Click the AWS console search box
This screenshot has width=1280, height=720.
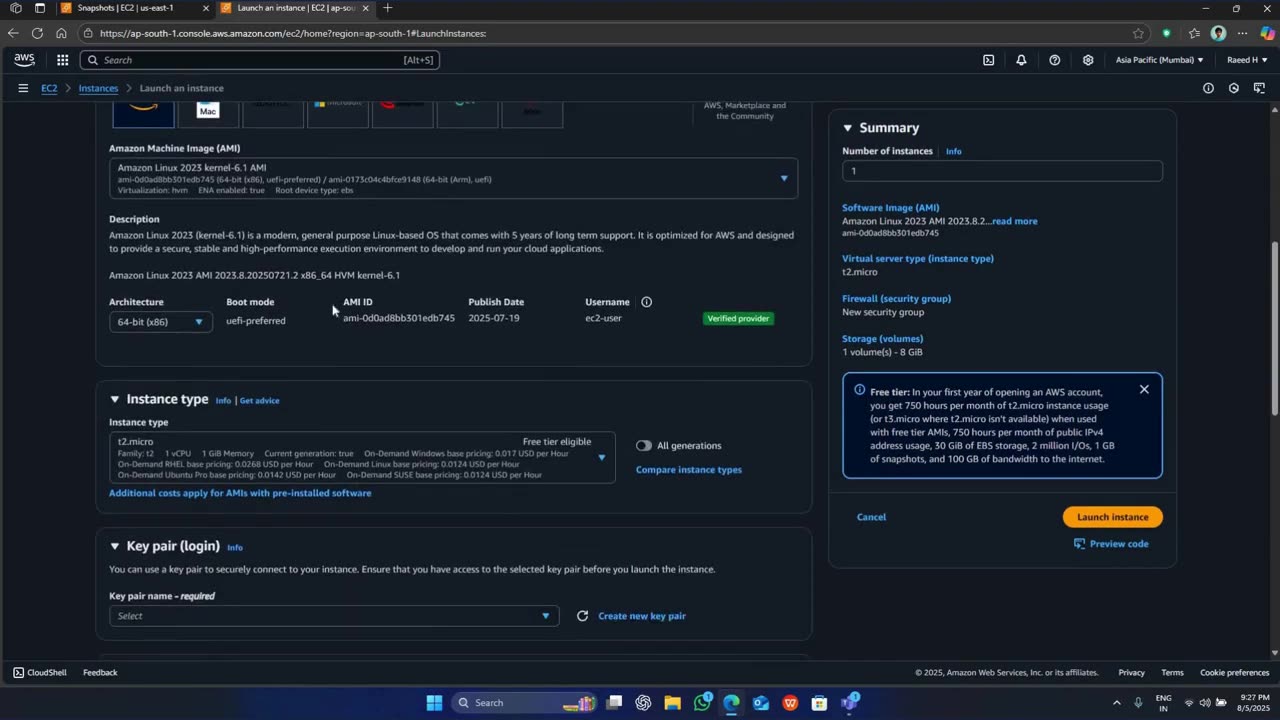259,60
